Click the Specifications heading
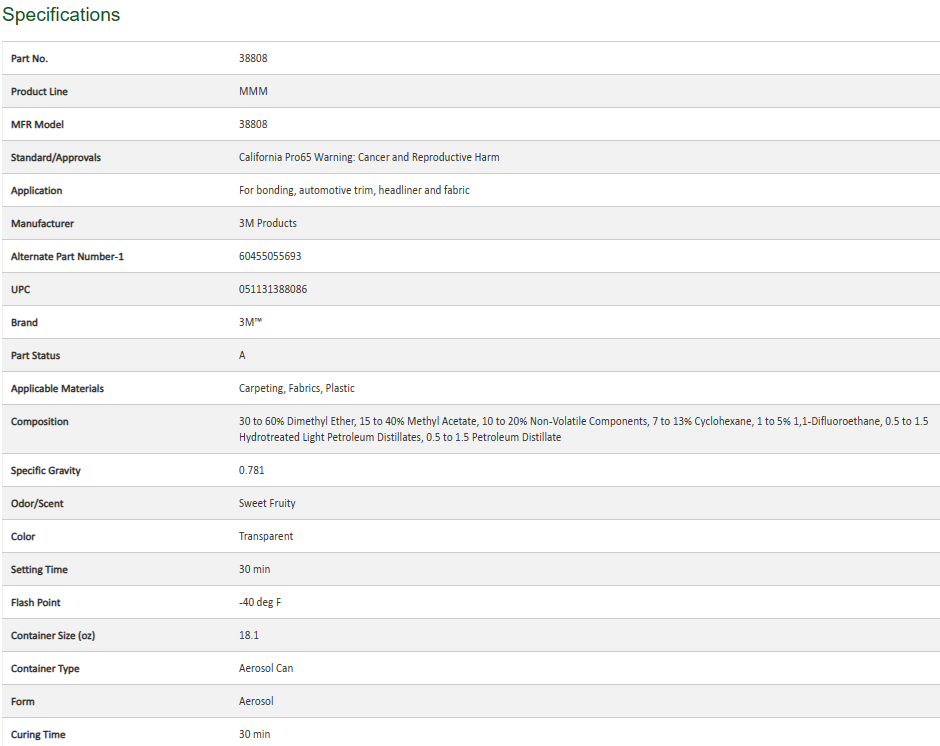 61,15
